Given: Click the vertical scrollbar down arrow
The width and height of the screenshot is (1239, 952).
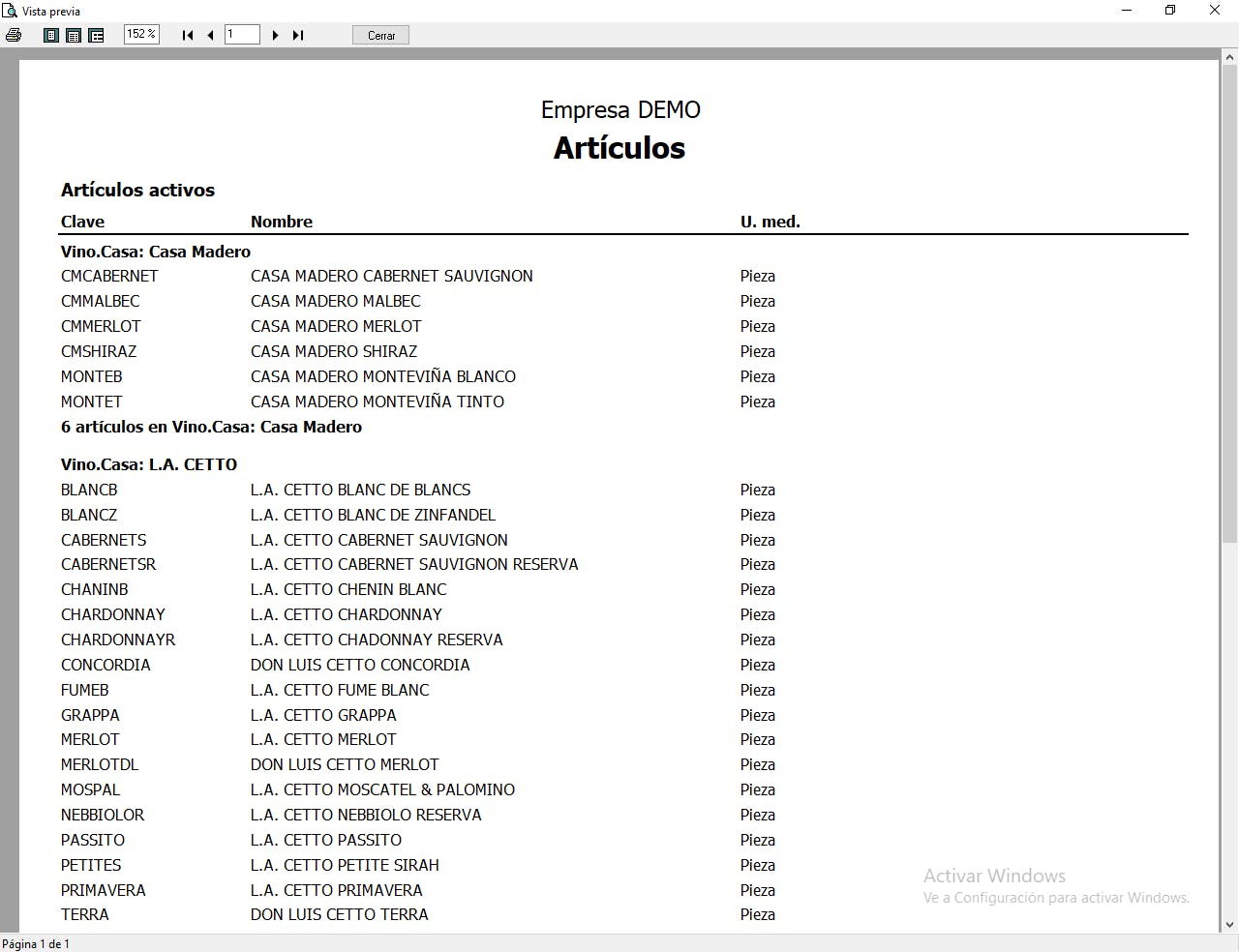Looking at the screenshot, I should (x=1229, y=925).
